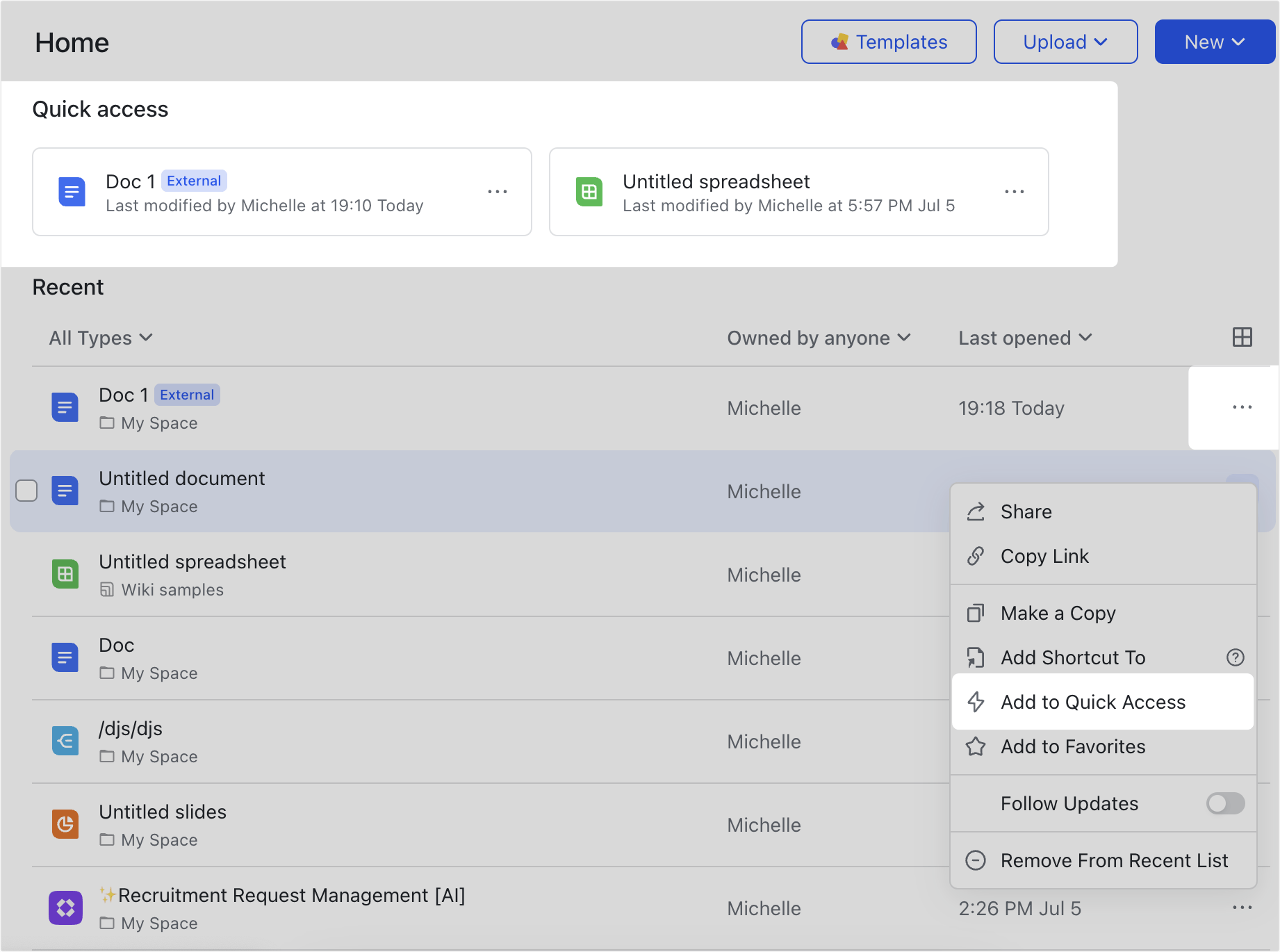Screen dimensions: 1280x952
Task: Click the Wiki samples icon under Untitled spreadsheet
Action: (107, 589)
